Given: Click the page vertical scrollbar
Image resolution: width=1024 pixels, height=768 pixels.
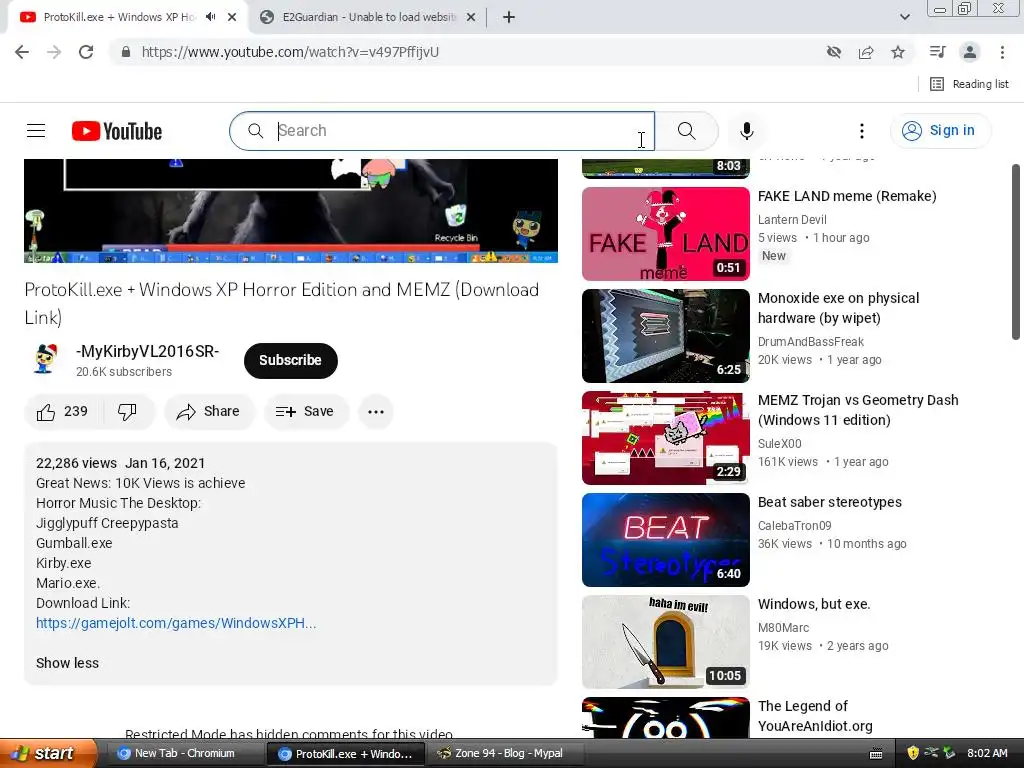Looking at the screenshot, I should coord(1016,252).
